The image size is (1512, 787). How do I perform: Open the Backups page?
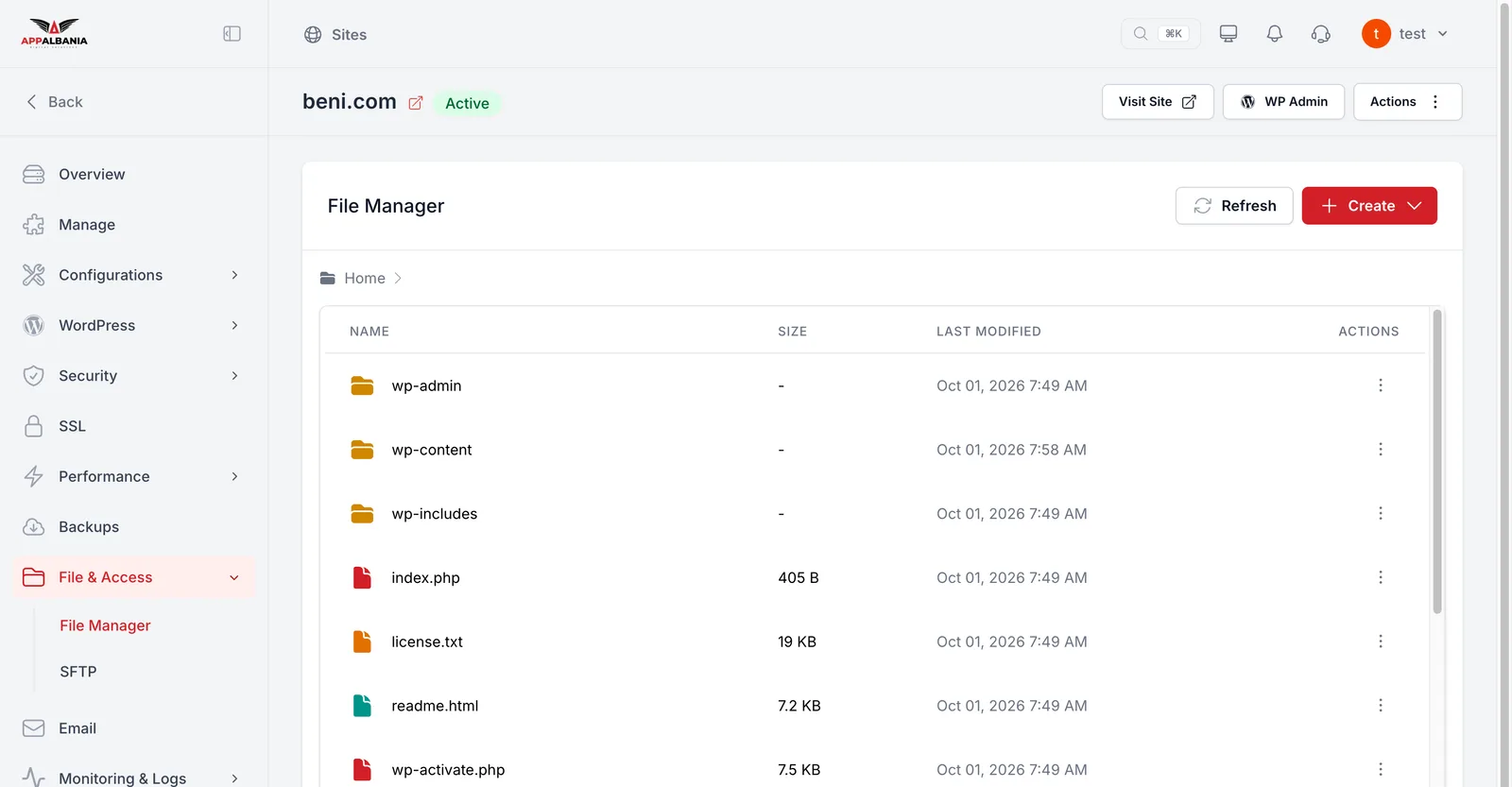click(x=134, y=527)
